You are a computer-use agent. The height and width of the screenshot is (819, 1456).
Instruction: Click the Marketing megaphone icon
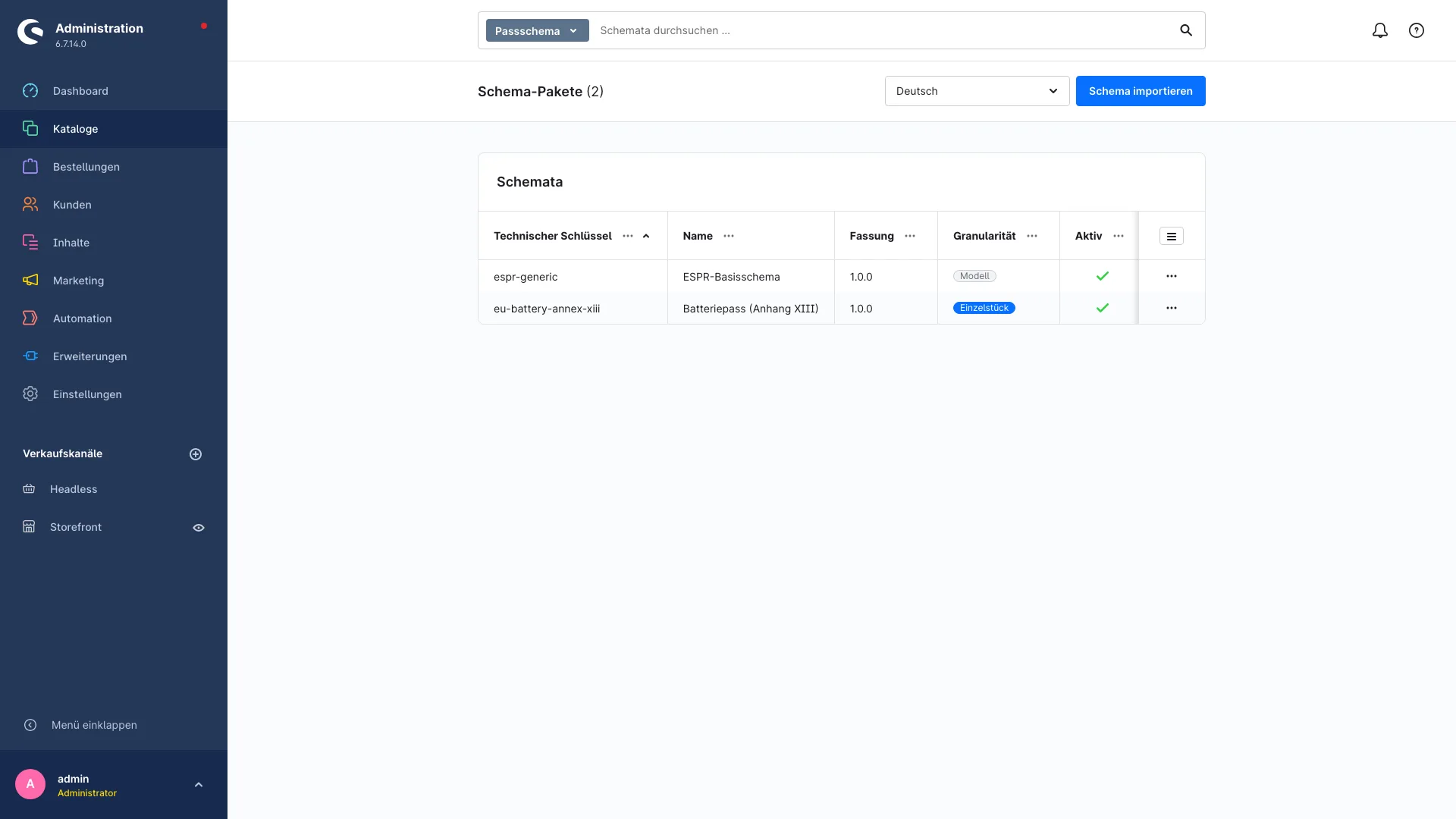30,281
